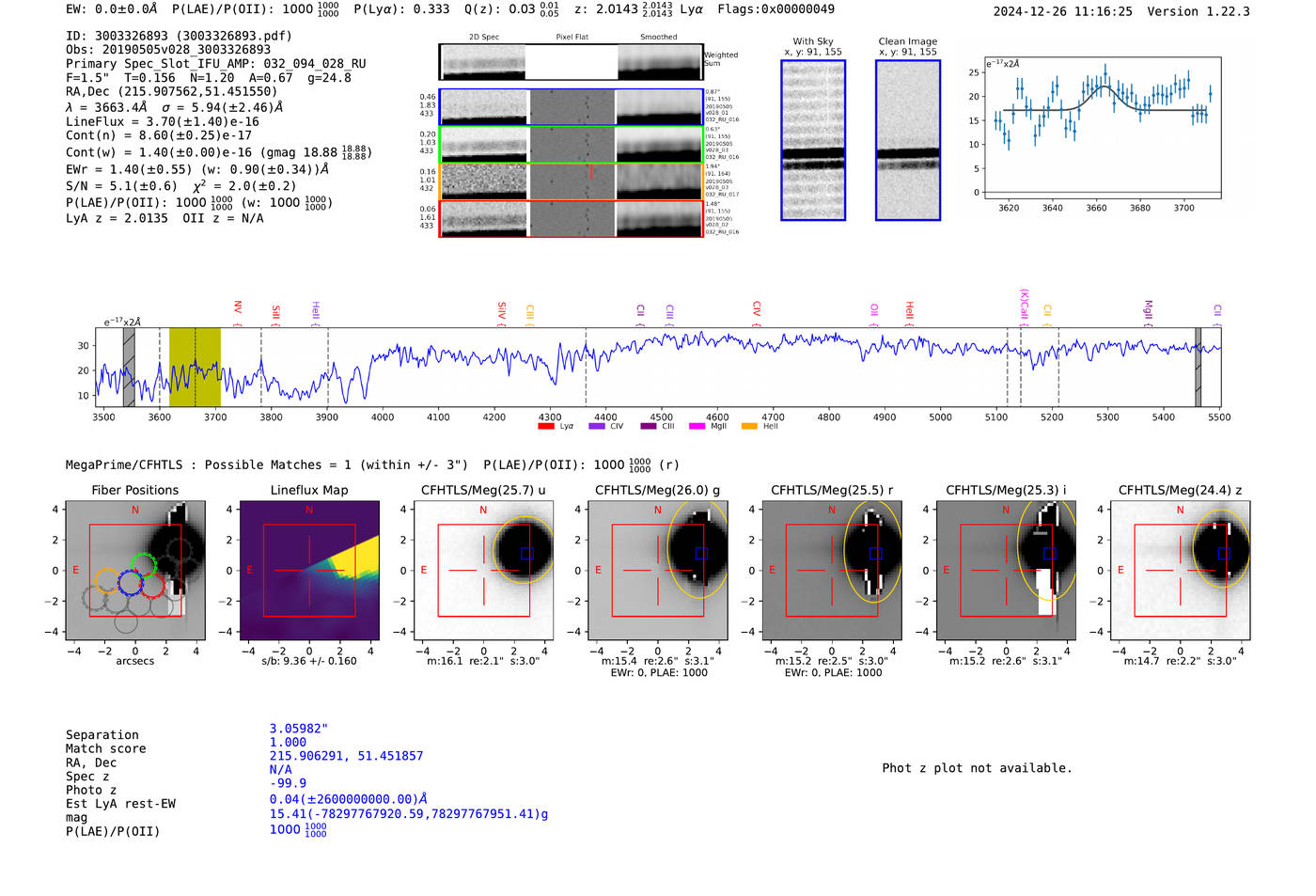Screen dimensions: 1316x896
Task: Click the P(Lyα): 0.333 header value
Action: click(x=401, y=9)
